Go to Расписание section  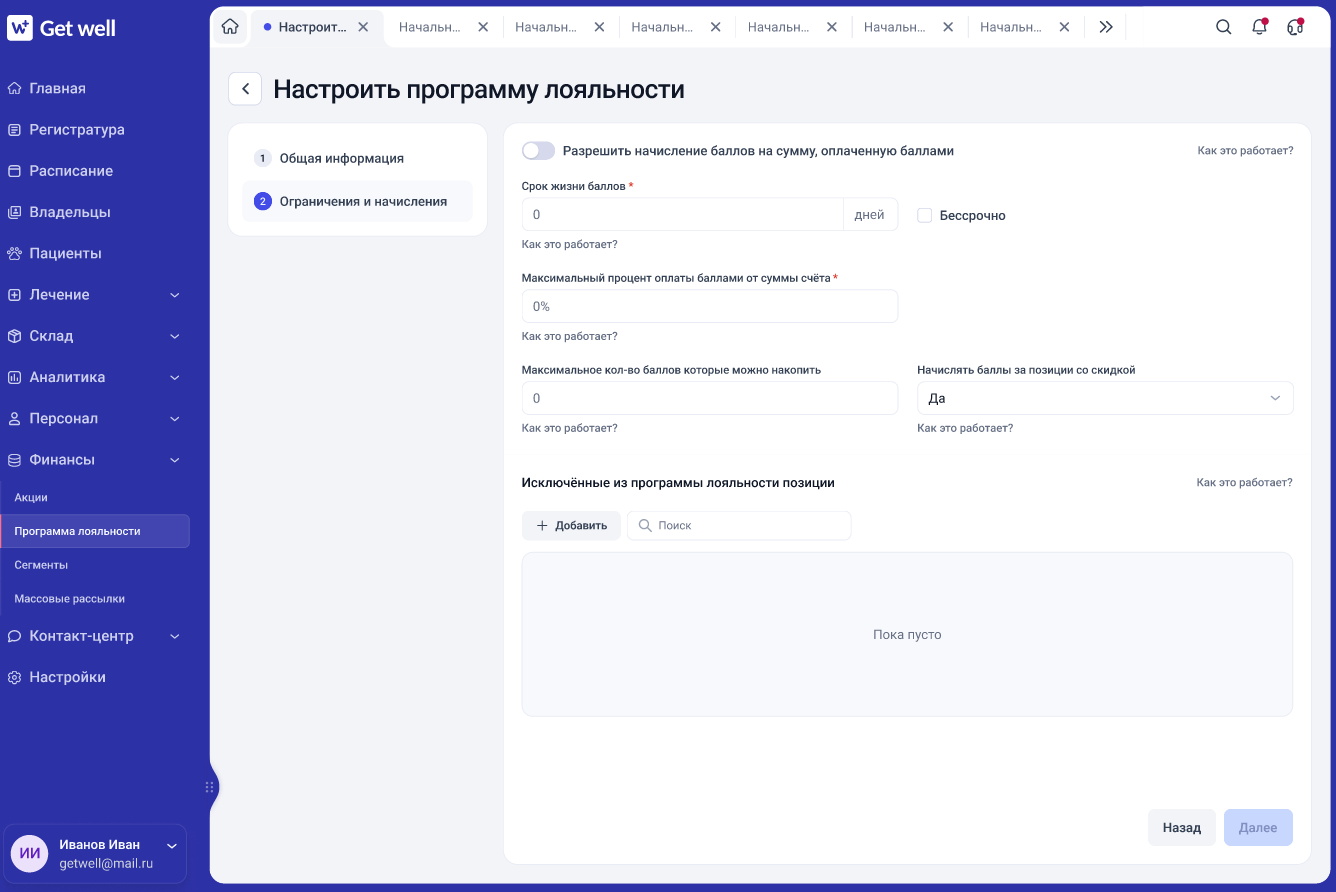(x=71, y=170)
